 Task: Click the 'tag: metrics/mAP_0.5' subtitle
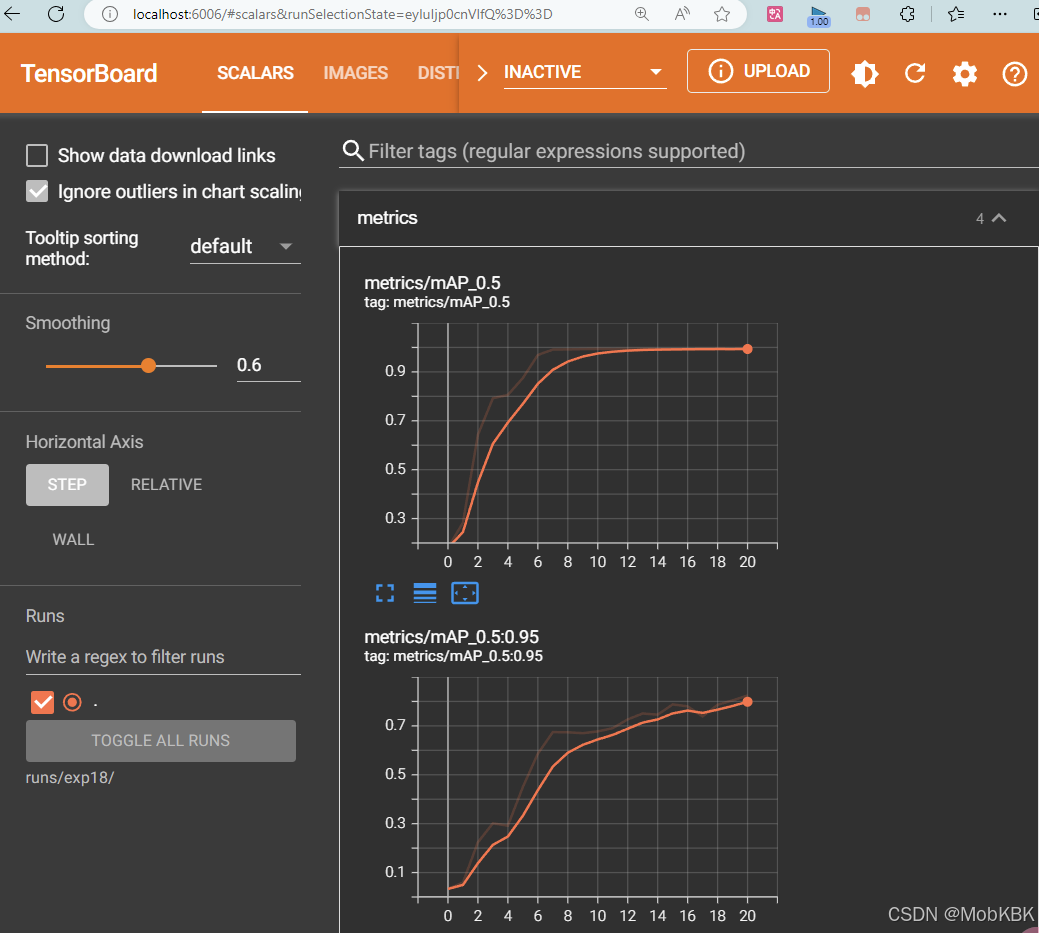tap(437, 303)
